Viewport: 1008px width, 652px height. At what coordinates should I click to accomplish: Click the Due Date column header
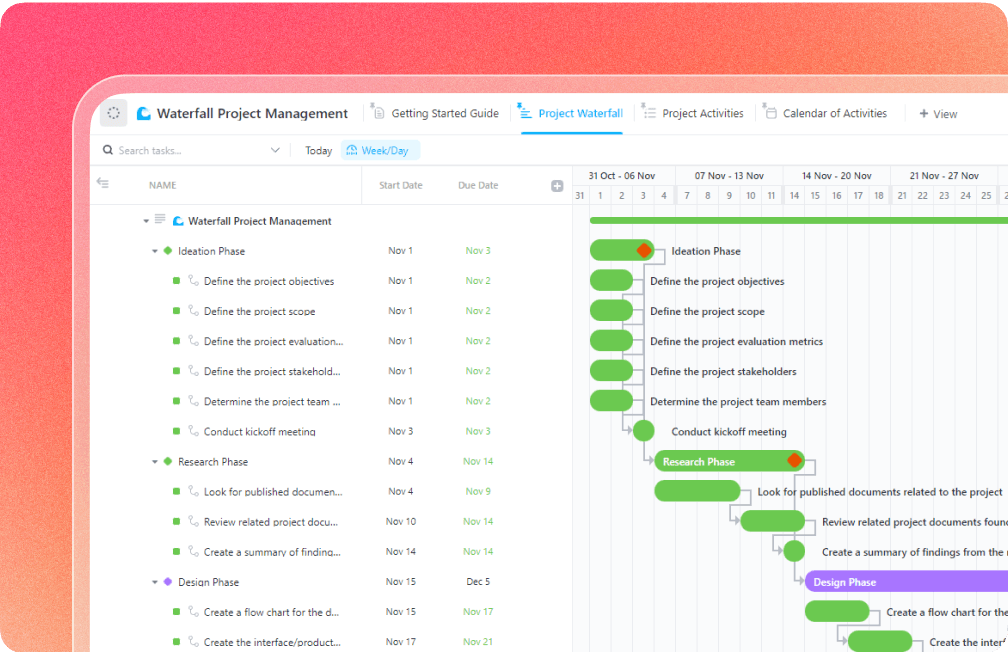(478, 185)
